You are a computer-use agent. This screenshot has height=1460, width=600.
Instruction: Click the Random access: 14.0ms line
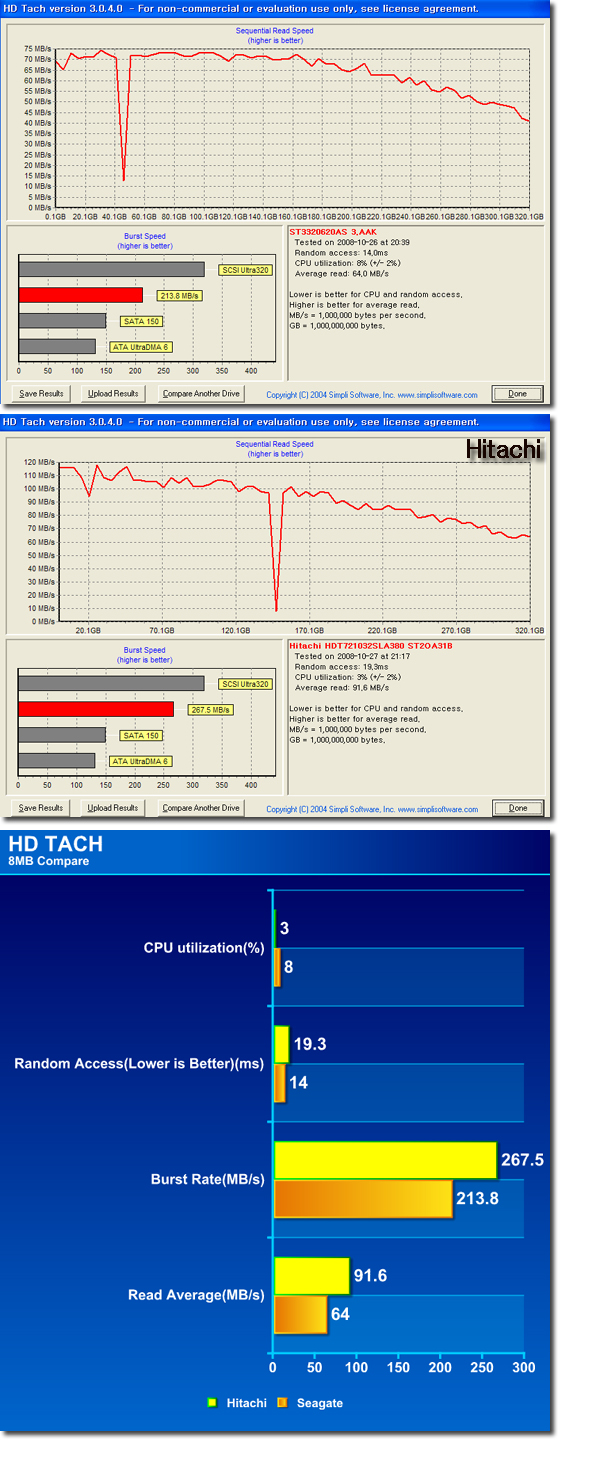point(340,252)
